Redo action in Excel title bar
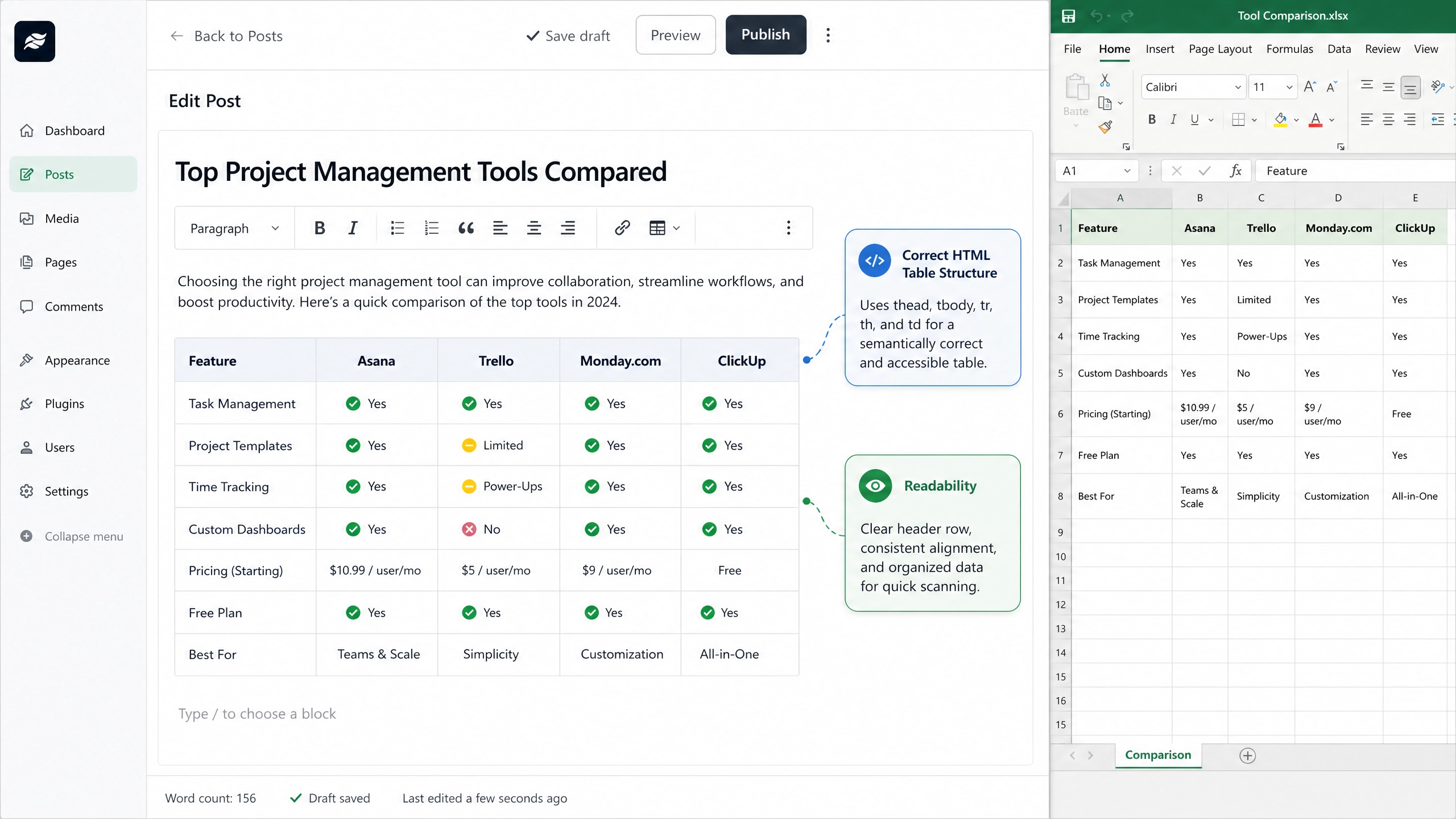Image resolution: width=1456 pixels, height=819 pixels. click(1127, 16)
